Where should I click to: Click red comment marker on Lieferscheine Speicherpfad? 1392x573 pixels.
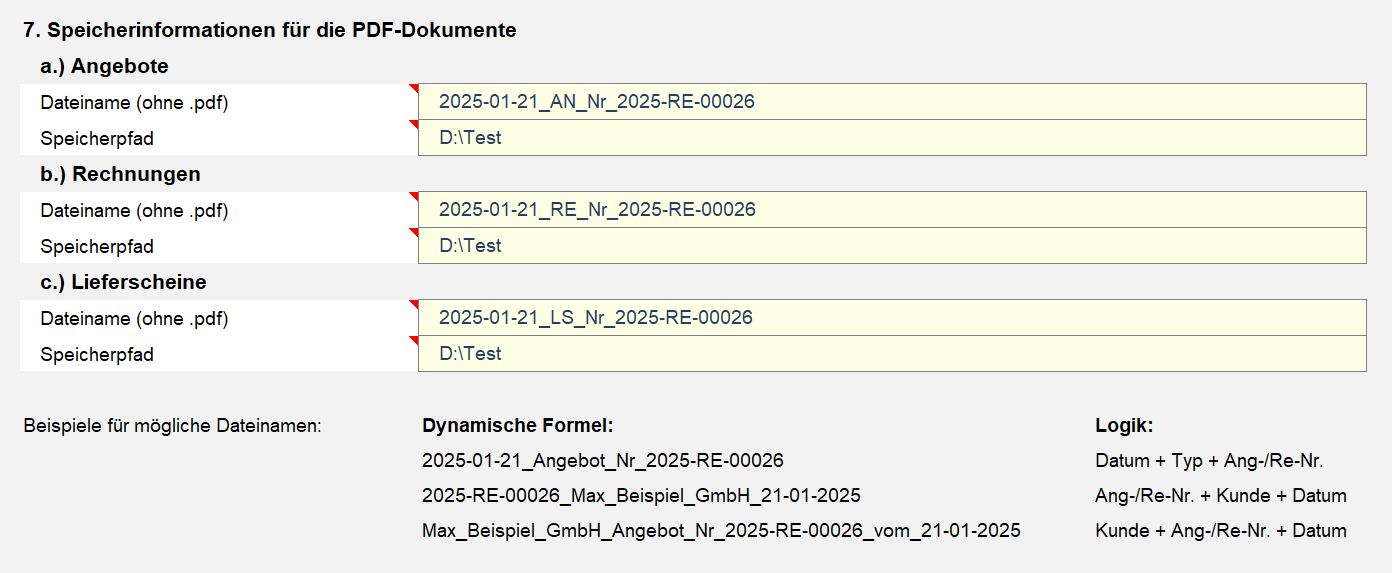click(414, 340)
